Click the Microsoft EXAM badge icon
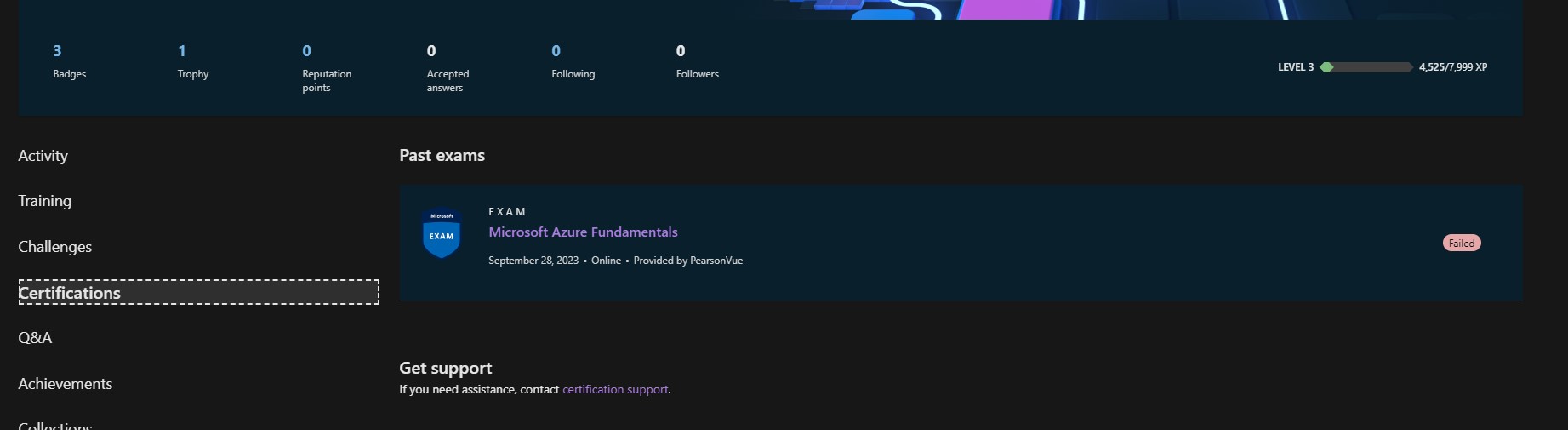This screenshot has height=430, width=1568. click(x=442, y=233)
